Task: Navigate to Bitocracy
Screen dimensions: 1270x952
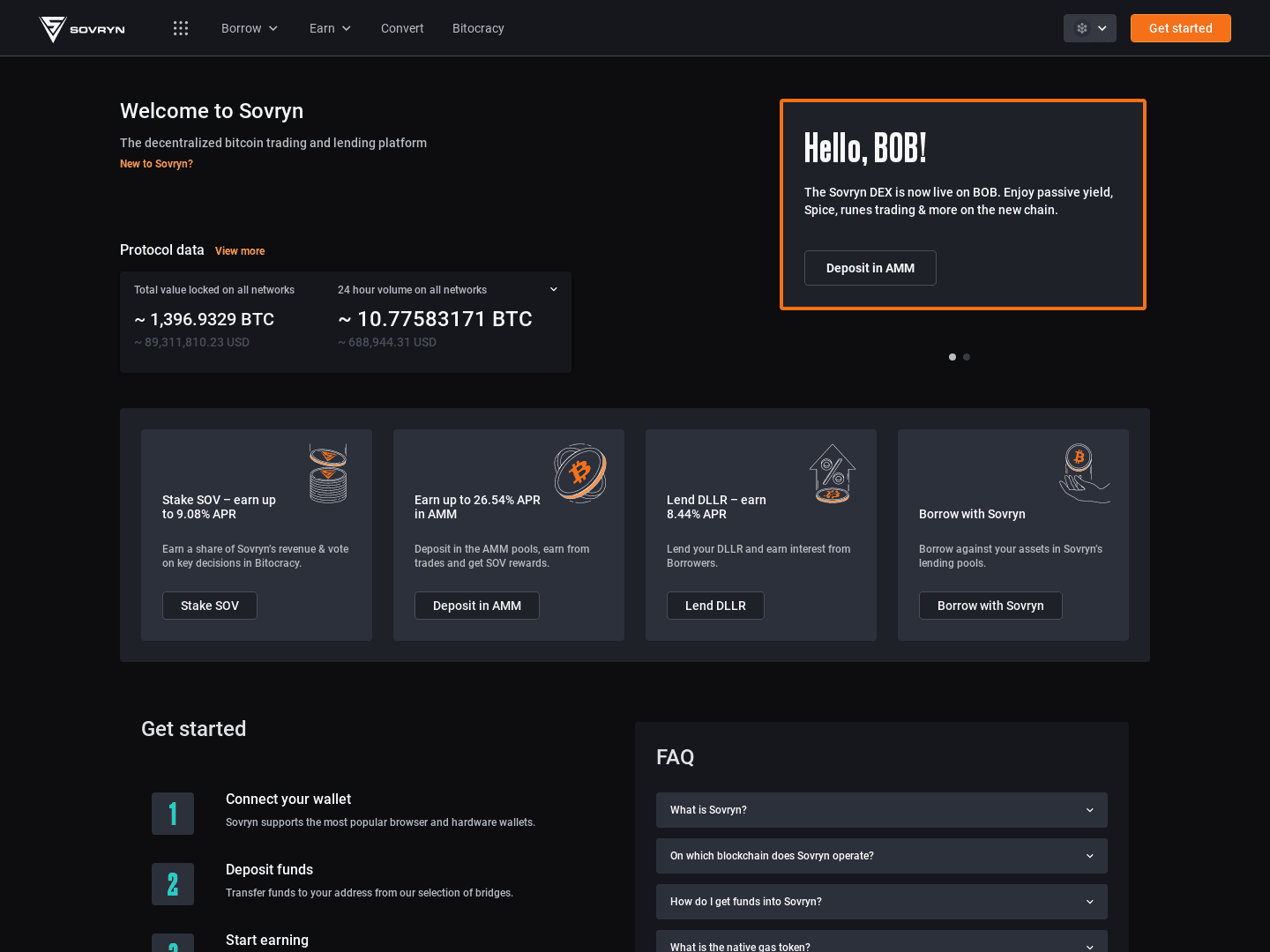Action: (478, 27)
